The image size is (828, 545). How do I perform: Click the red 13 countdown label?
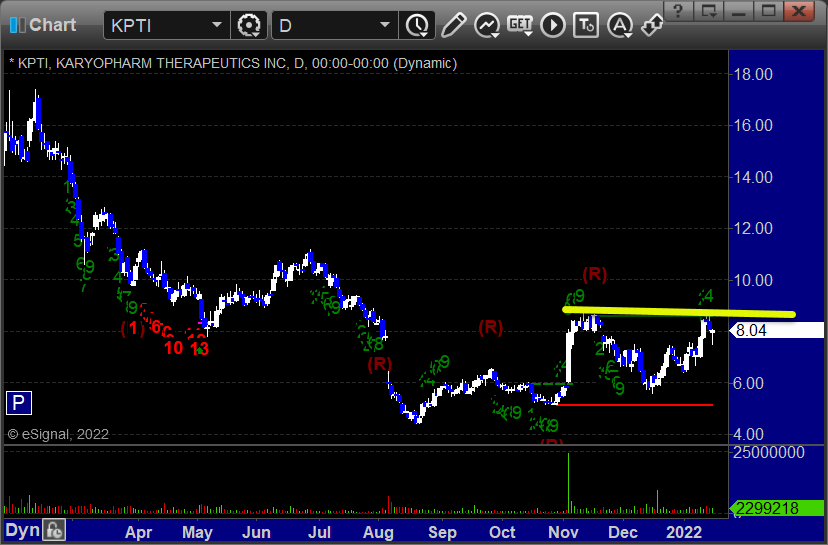199,349
